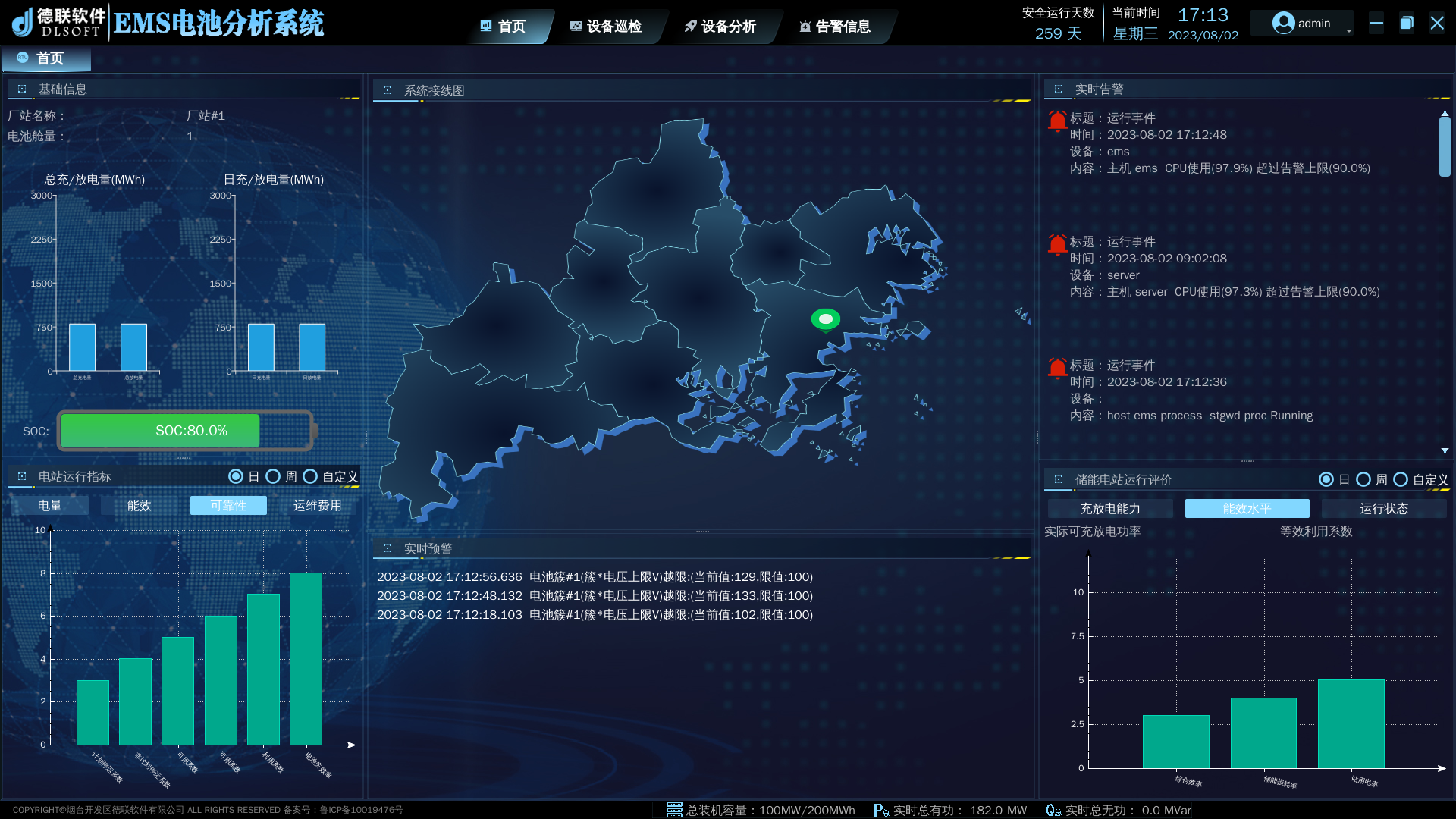Select 自定义 radio in 电站运行指标 panel

310,476
